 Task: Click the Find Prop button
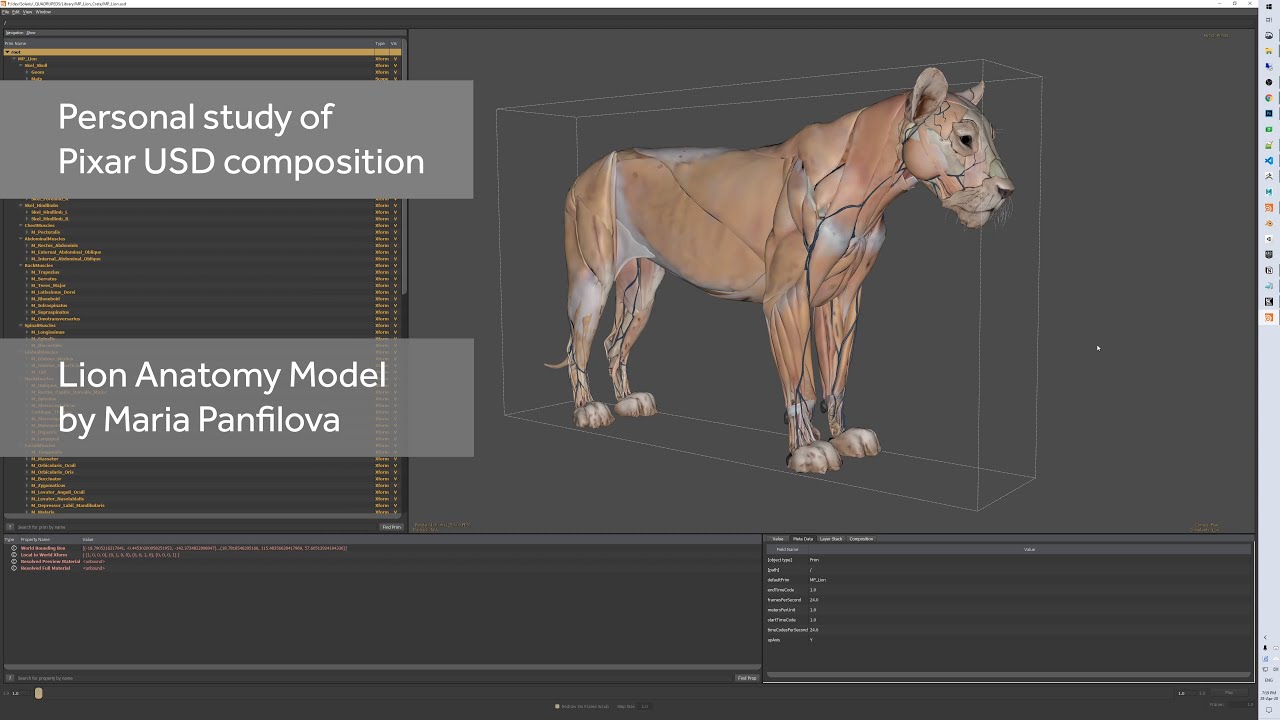point(747,678)
